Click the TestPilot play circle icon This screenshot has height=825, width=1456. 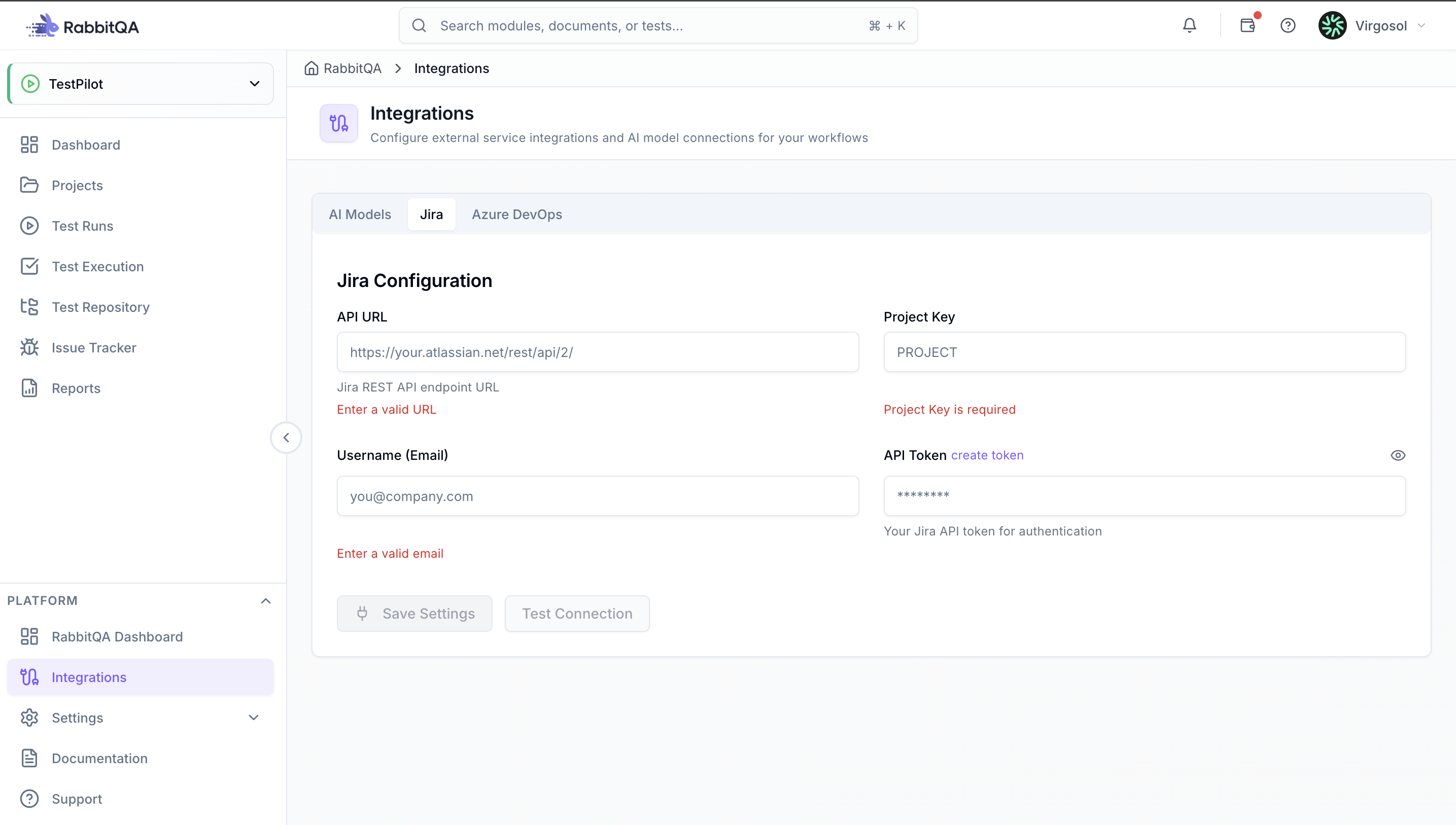click(30, 84)
